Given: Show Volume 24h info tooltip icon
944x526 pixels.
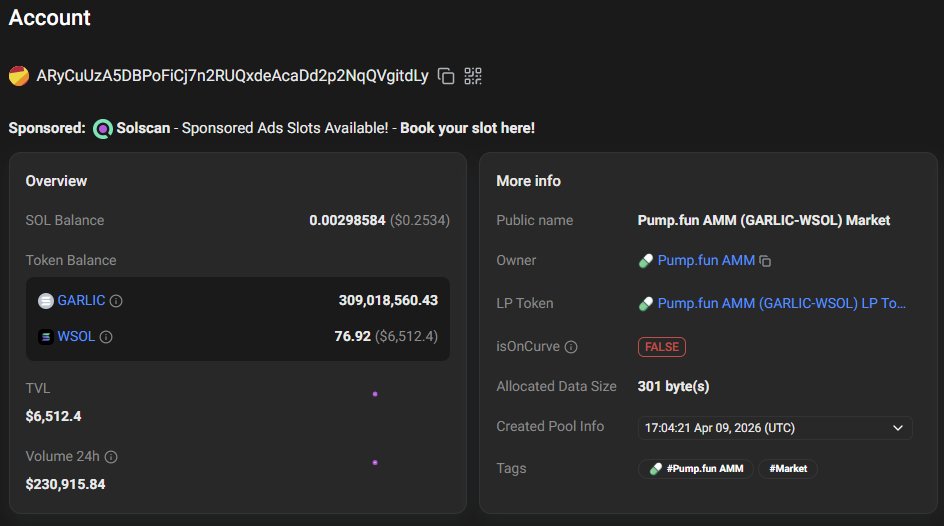Looking at the screenshot, I should (111, 457).
